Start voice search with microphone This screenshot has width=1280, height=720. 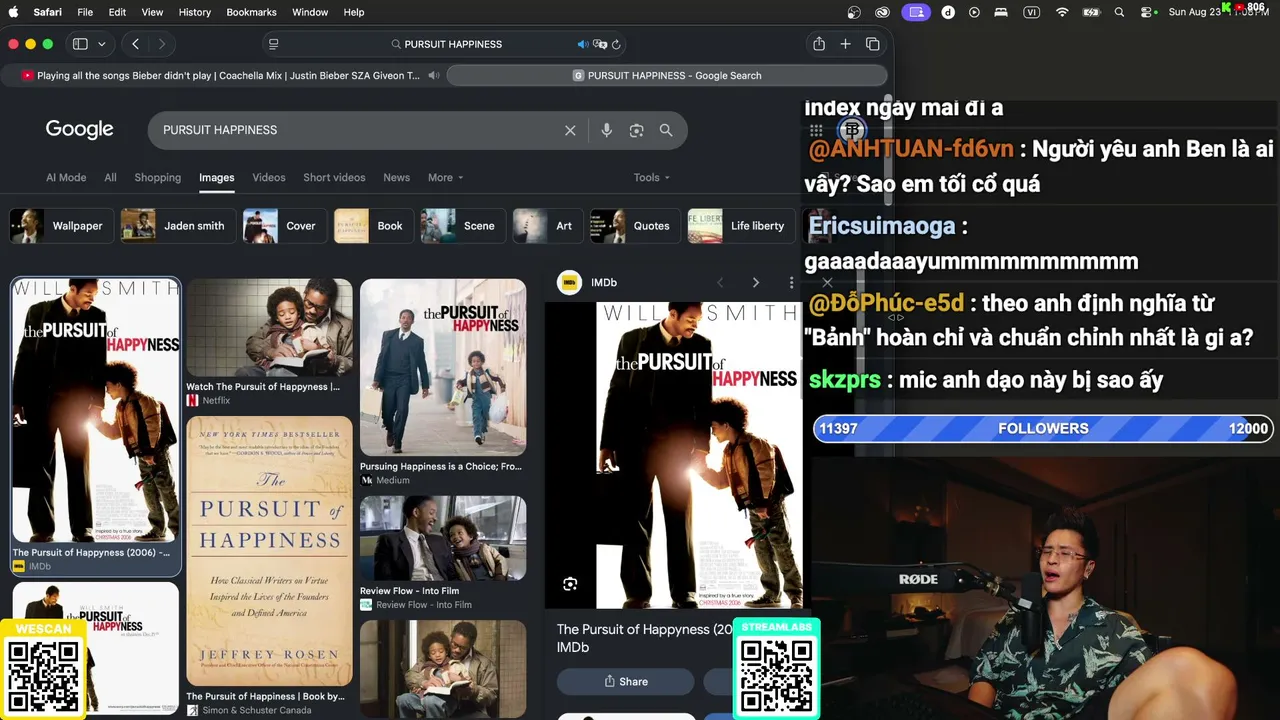606,130
